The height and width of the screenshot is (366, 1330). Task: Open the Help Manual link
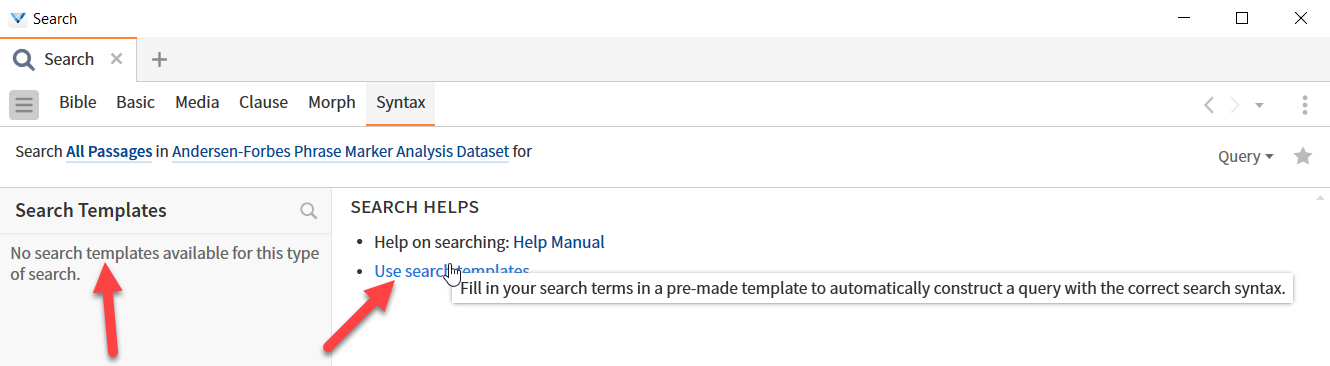point(559,242)
